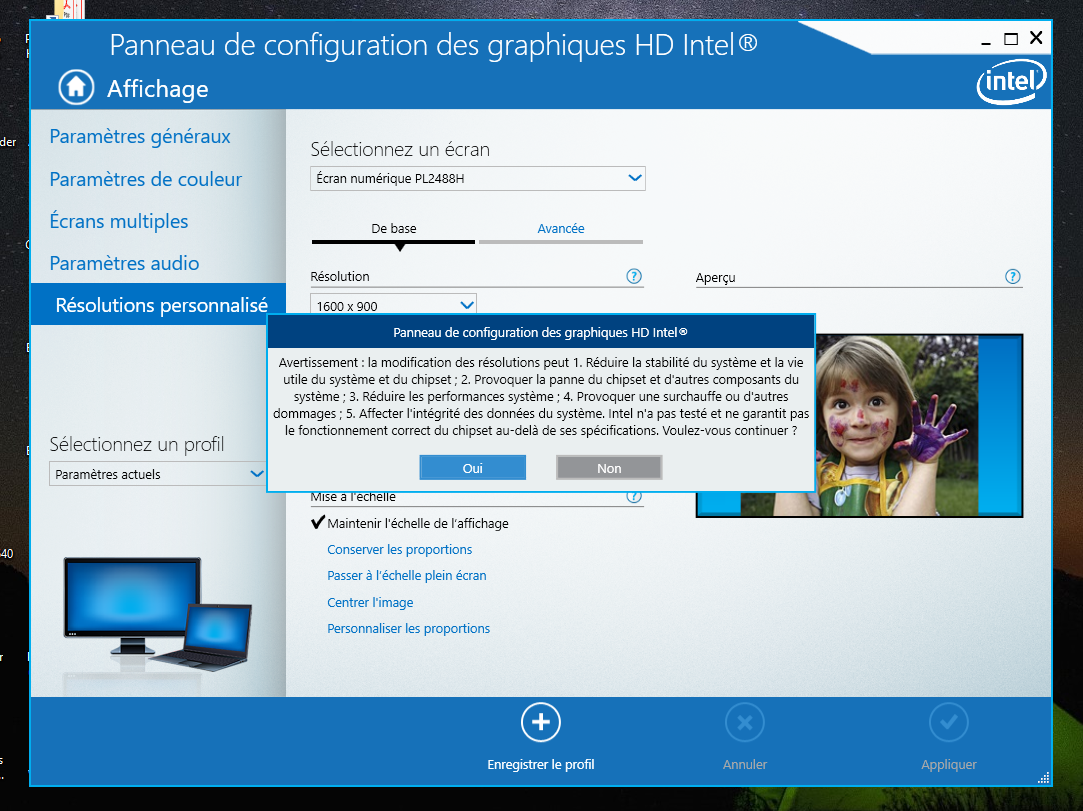Screen dimensions: 1083x811
Task: Open help for Mise à l'échelle
Action: pyautogui.click(x=633, y=497)
